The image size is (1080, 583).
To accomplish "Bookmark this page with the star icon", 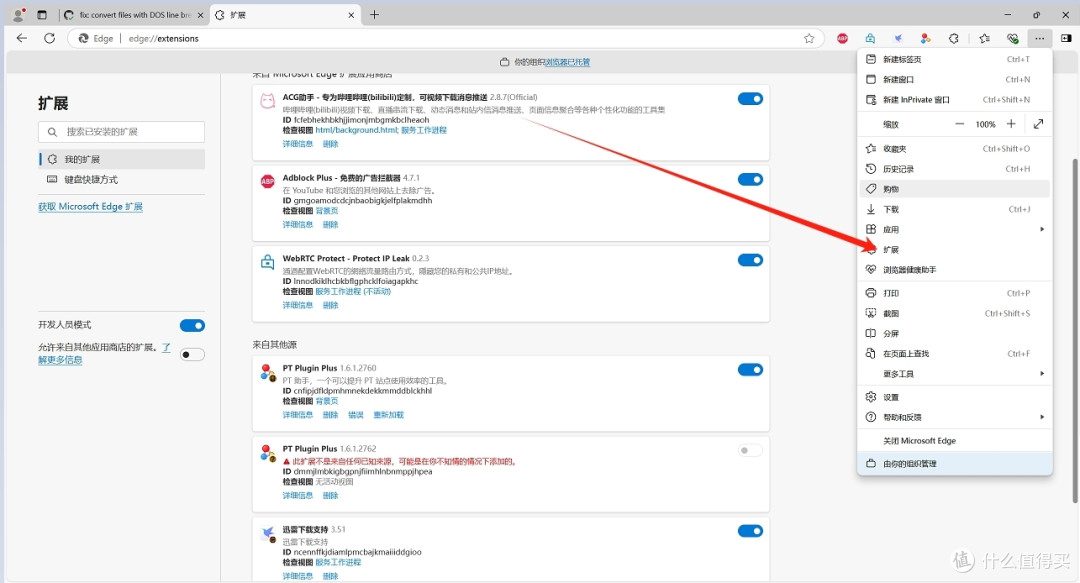I will click(x=809, y=38).
